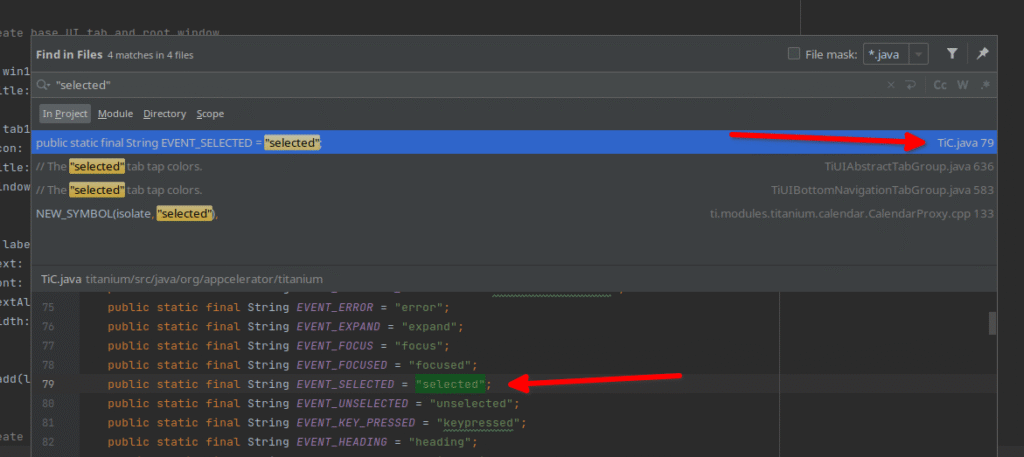Switch to the Directory scope tab

[x=164, y=114]
